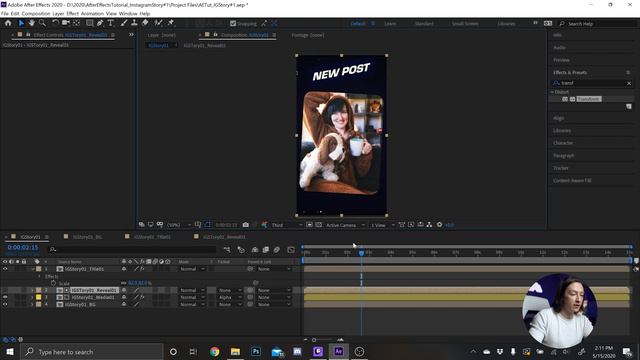
Task: Select the Type text tool
Action: tap(111, 23)
